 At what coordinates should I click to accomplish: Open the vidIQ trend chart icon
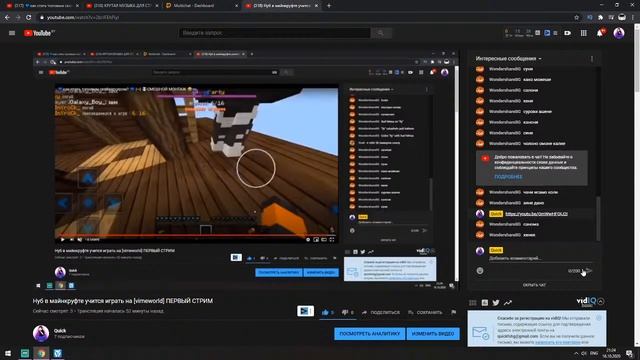pos(507,303)
